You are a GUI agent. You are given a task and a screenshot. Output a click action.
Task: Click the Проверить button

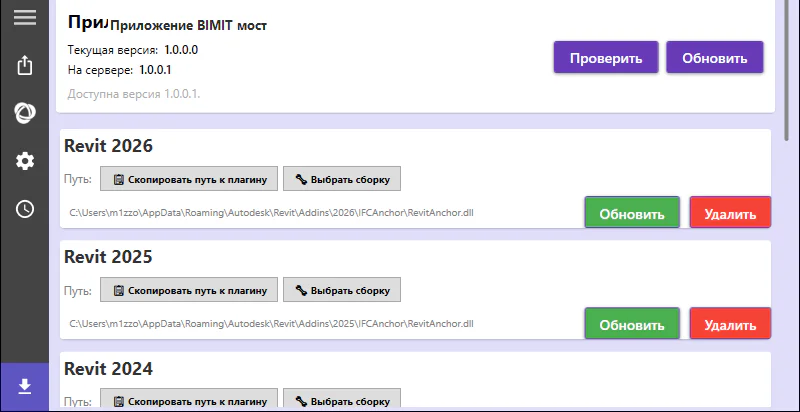[606, 58]
